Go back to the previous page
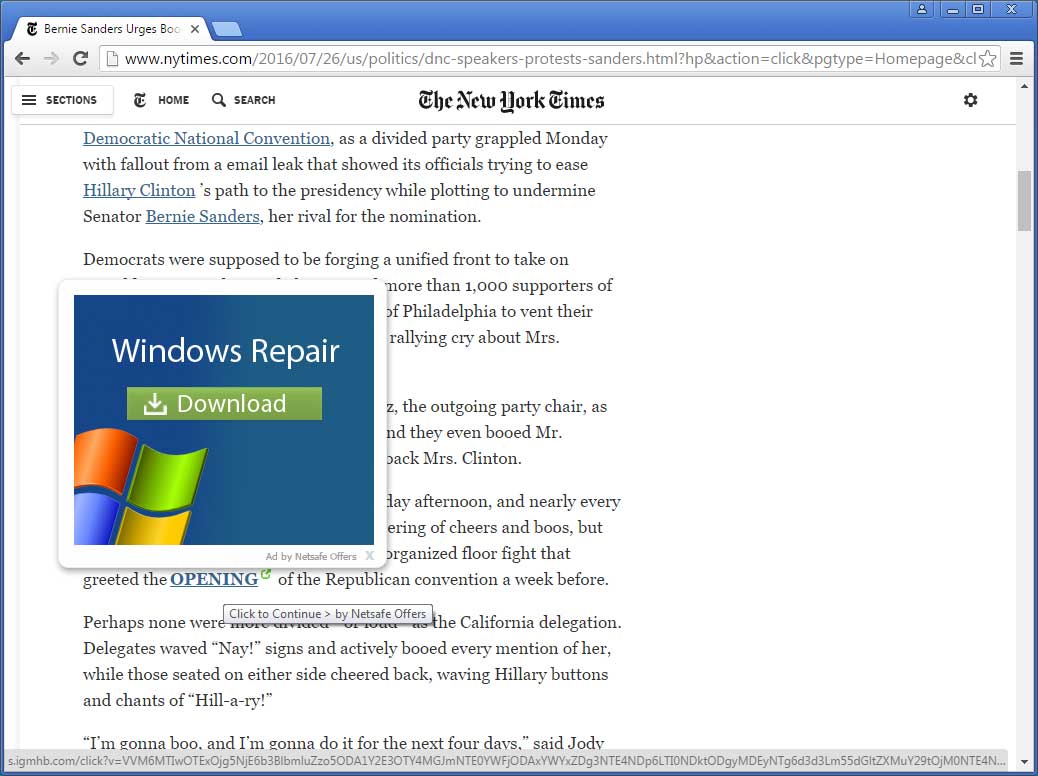This screenshot has width=1038, height=776. point(22,58)
